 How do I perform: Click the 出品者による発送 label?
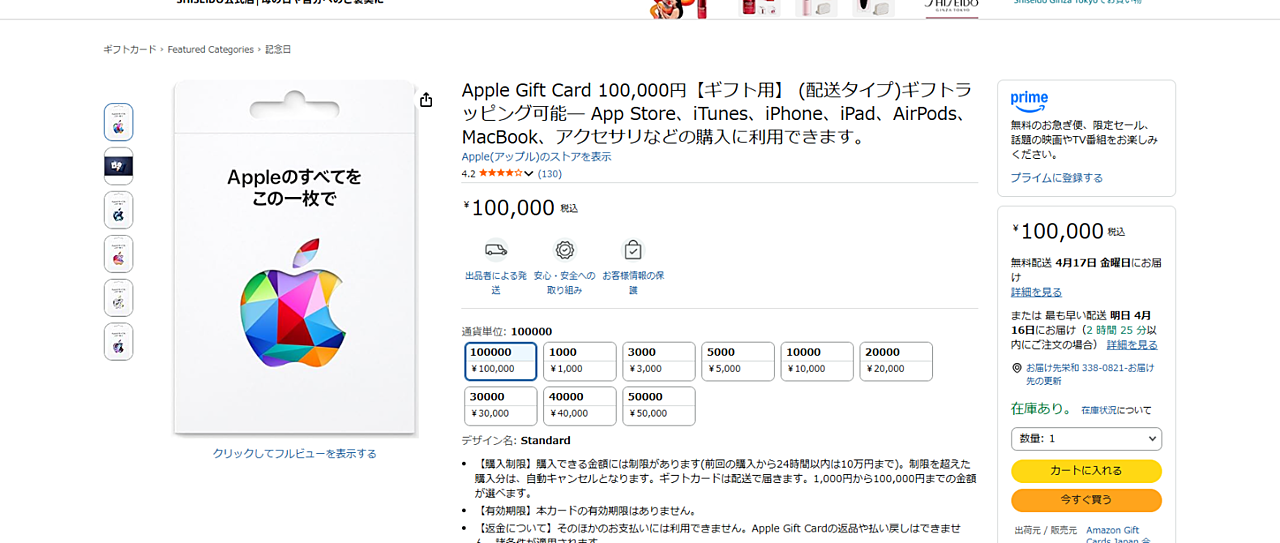point(496,282)
